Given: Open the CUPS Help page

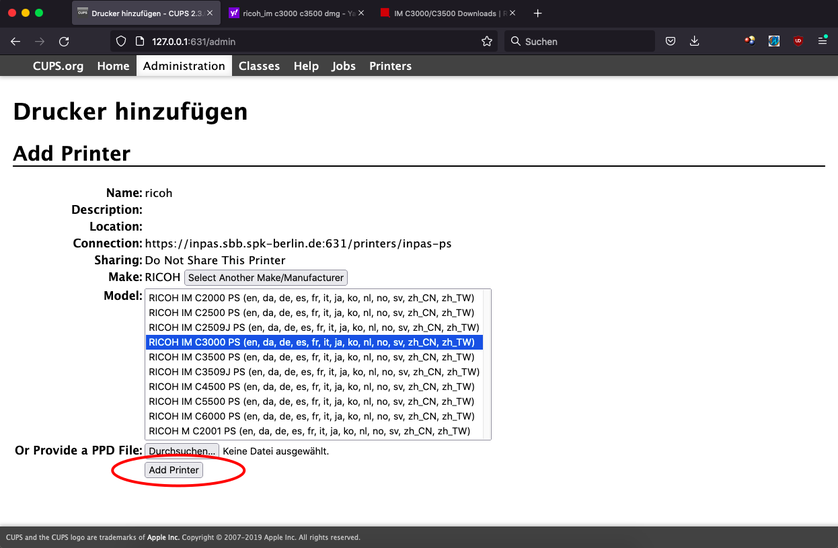Looking at the screenshot, I should [306, 66].
